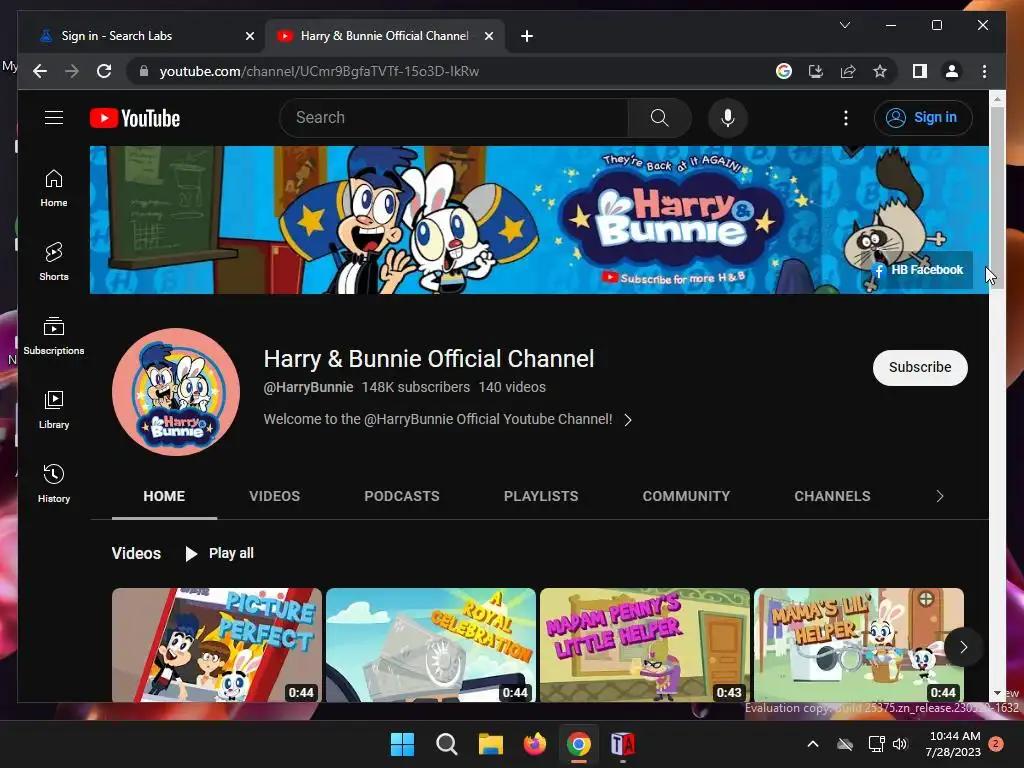Screen dimensions: 1024x768
Task: Go to Home in the sidebar
Action: pyautogui.click(x=54, y=188)
